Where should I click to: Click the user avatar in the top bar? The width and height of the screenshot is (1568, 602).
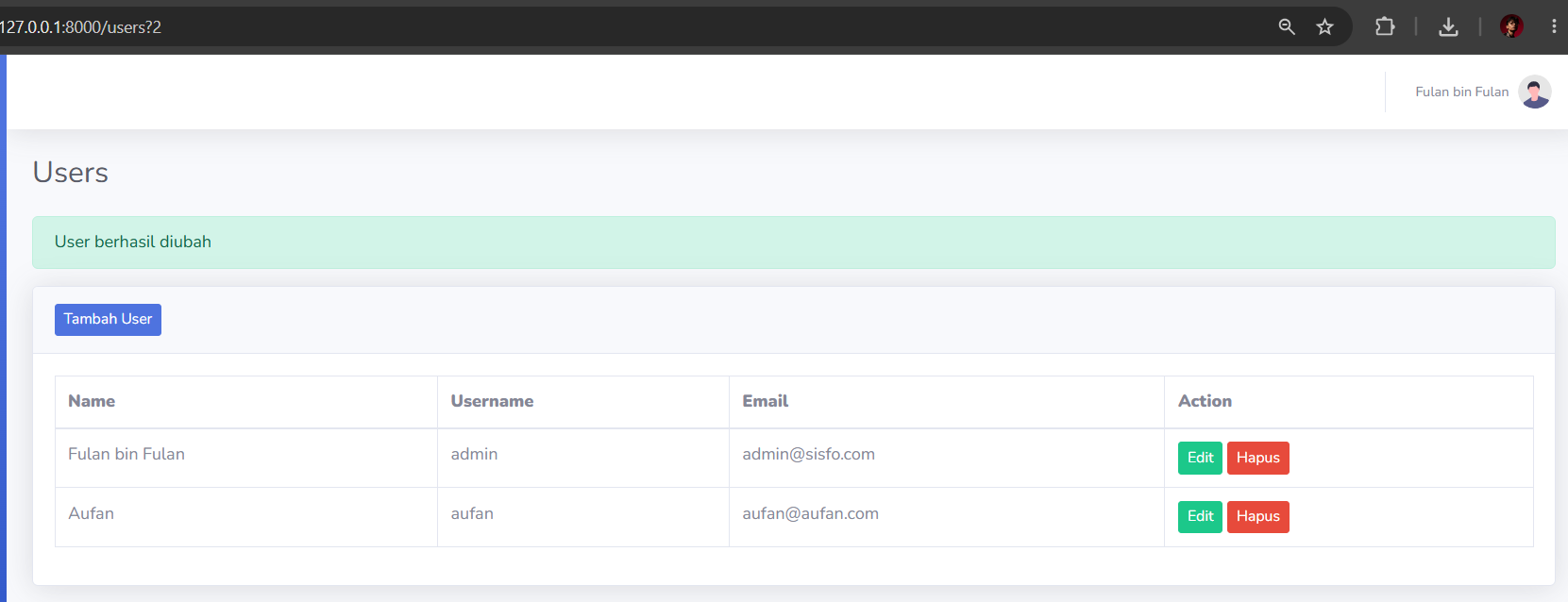coord(1535,92)
